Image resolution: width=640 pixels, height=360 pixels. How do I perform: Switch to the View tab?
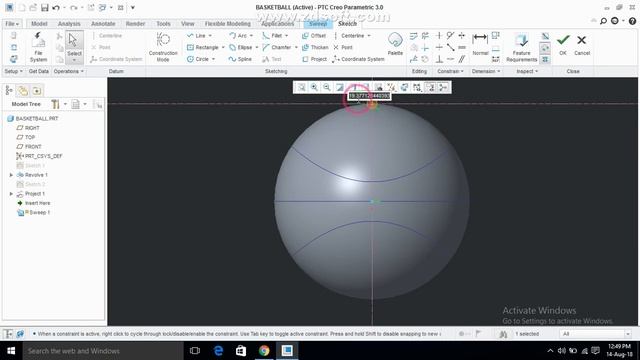coord(188,24)
